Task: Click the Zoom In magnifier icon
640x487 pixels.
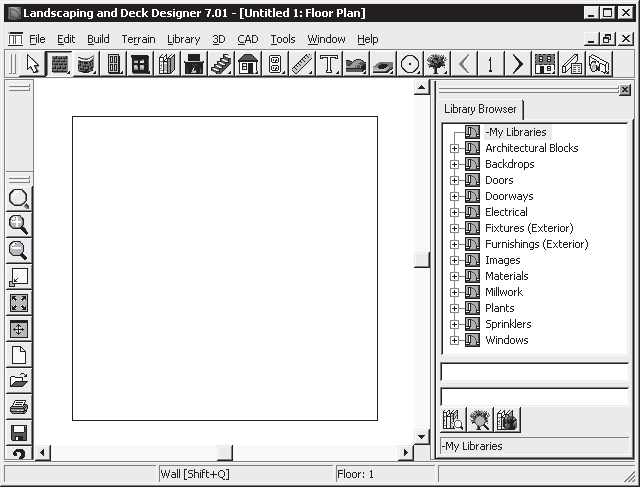Action: [19, 225]
